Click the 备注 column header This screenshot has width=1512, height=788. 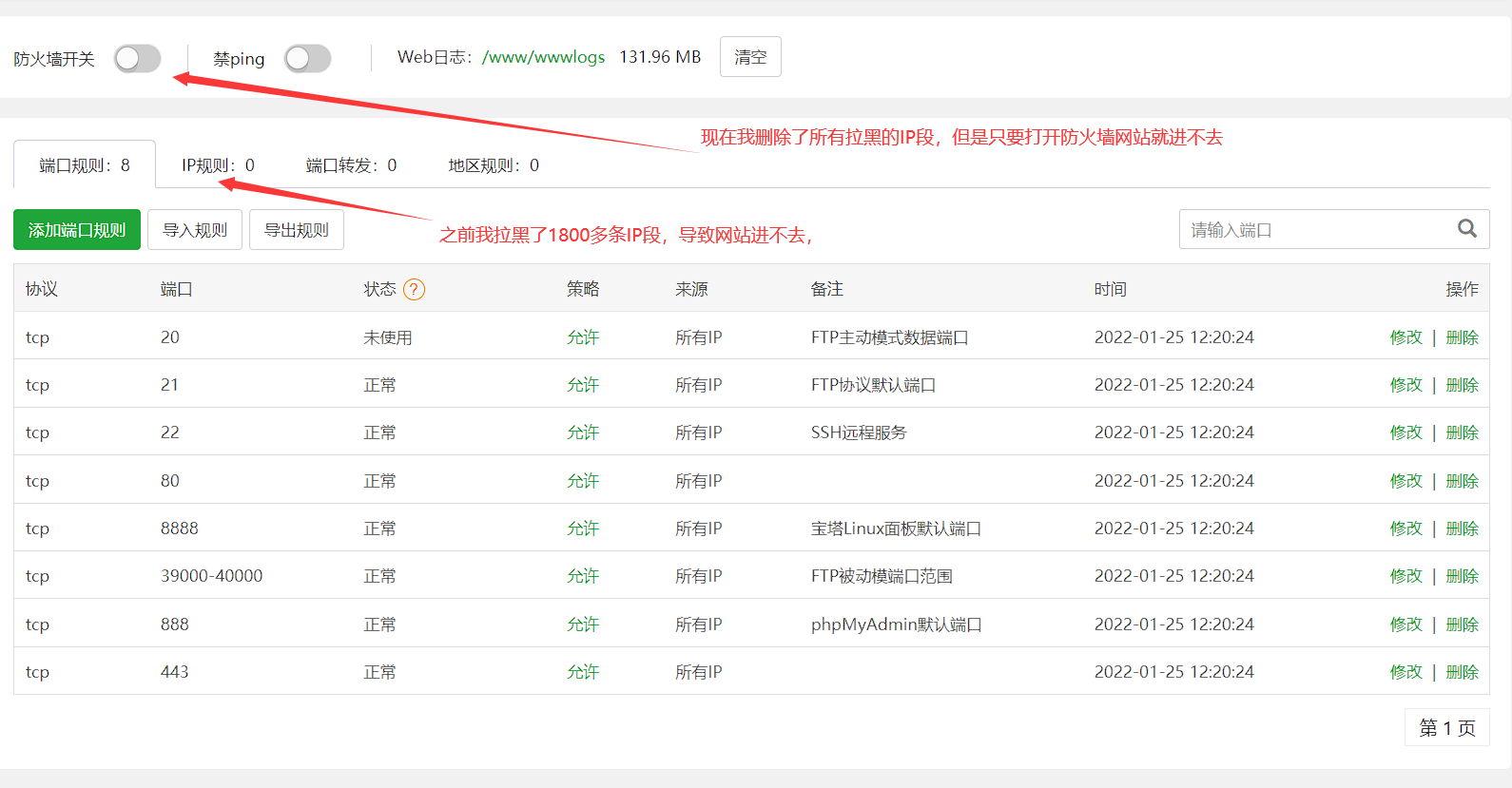(x=827, y=289)
